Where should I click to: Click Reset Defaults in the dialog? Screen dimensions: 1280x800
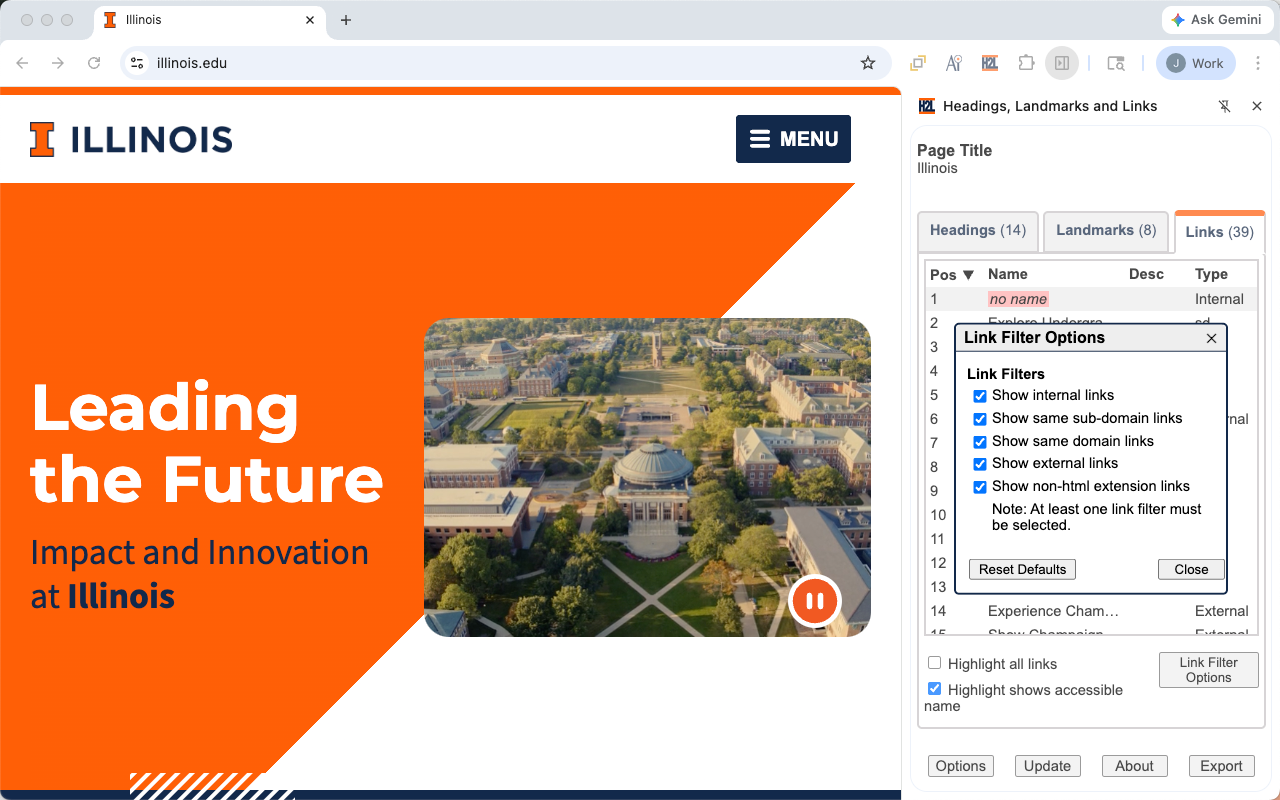tap(1022, 569)
